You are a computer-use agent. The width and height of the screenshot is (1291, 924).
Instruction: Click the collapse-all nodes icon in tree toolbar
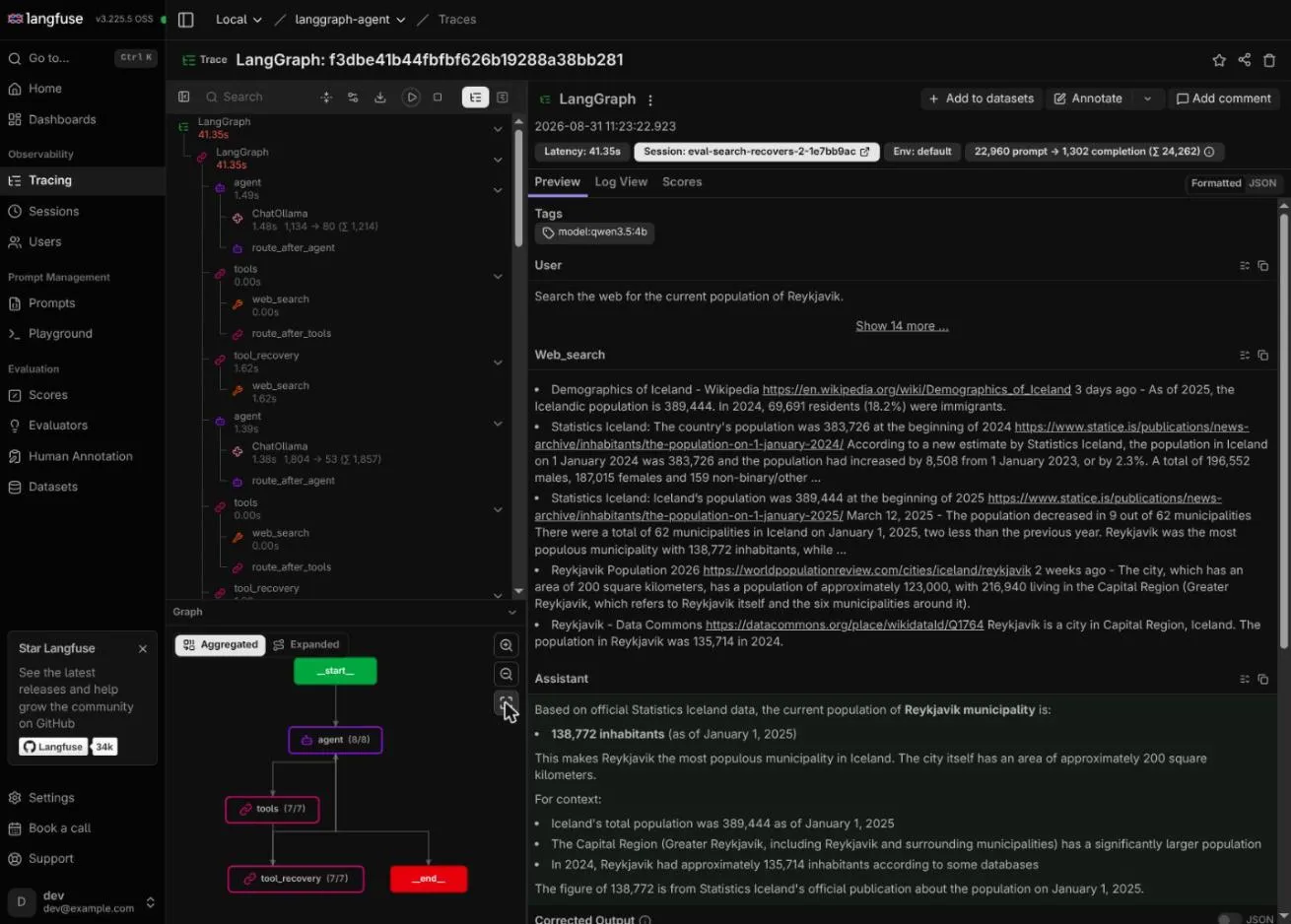(x=326, y=98)
